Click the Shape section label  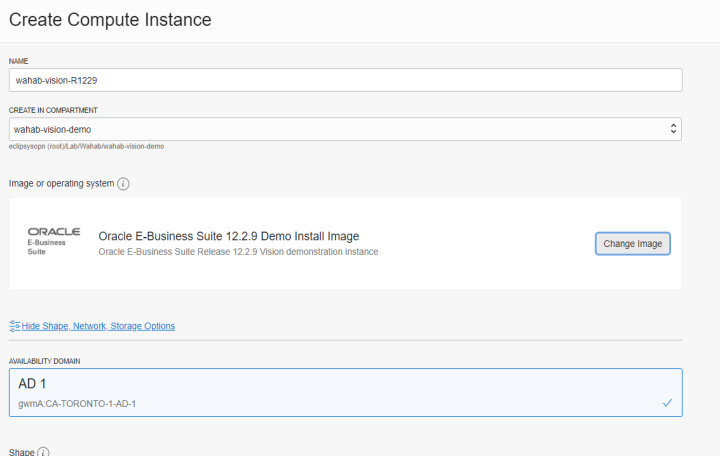(x=21, y=452)
